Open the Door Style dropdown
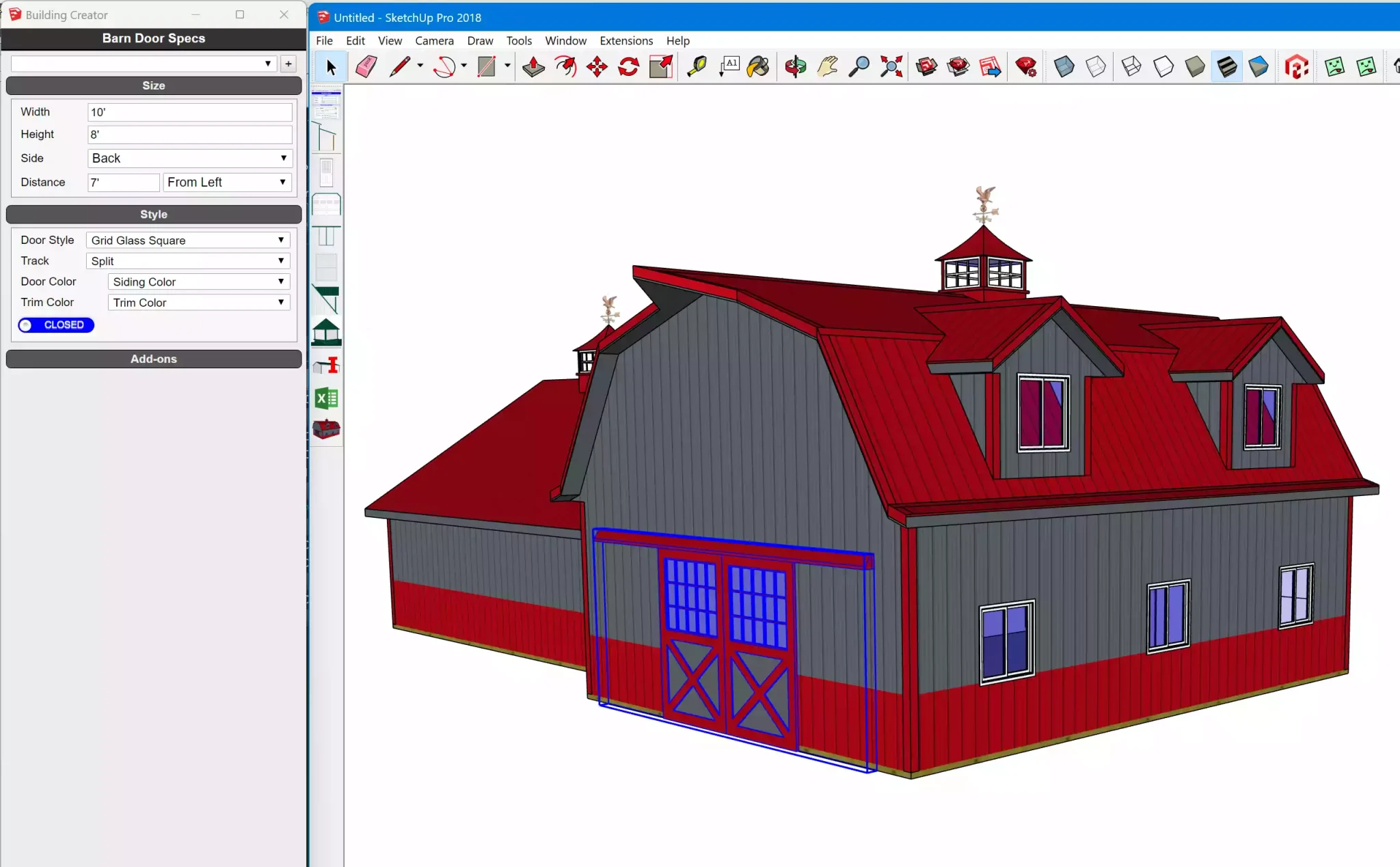The image size is (1400, 867). tap(188, 240)
